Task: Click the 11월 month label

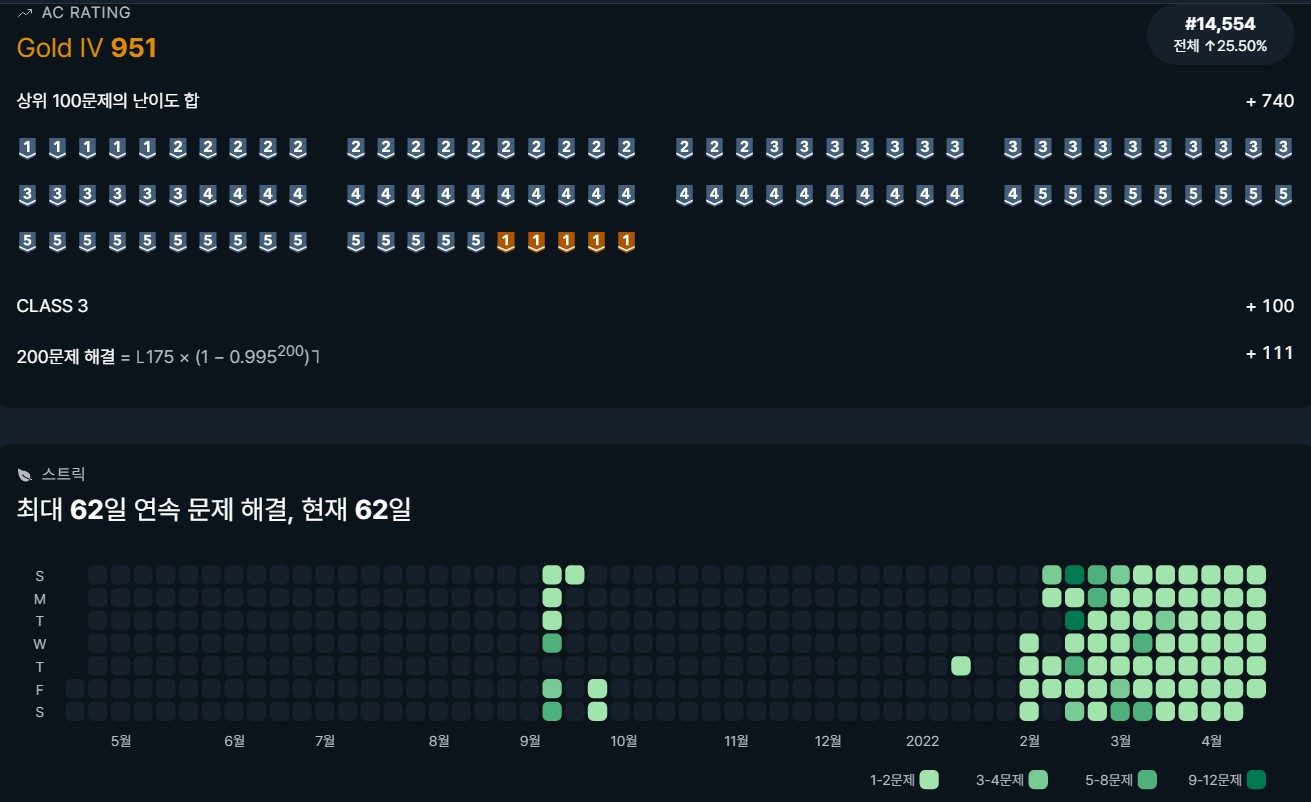Action: [x=736, y=741]
